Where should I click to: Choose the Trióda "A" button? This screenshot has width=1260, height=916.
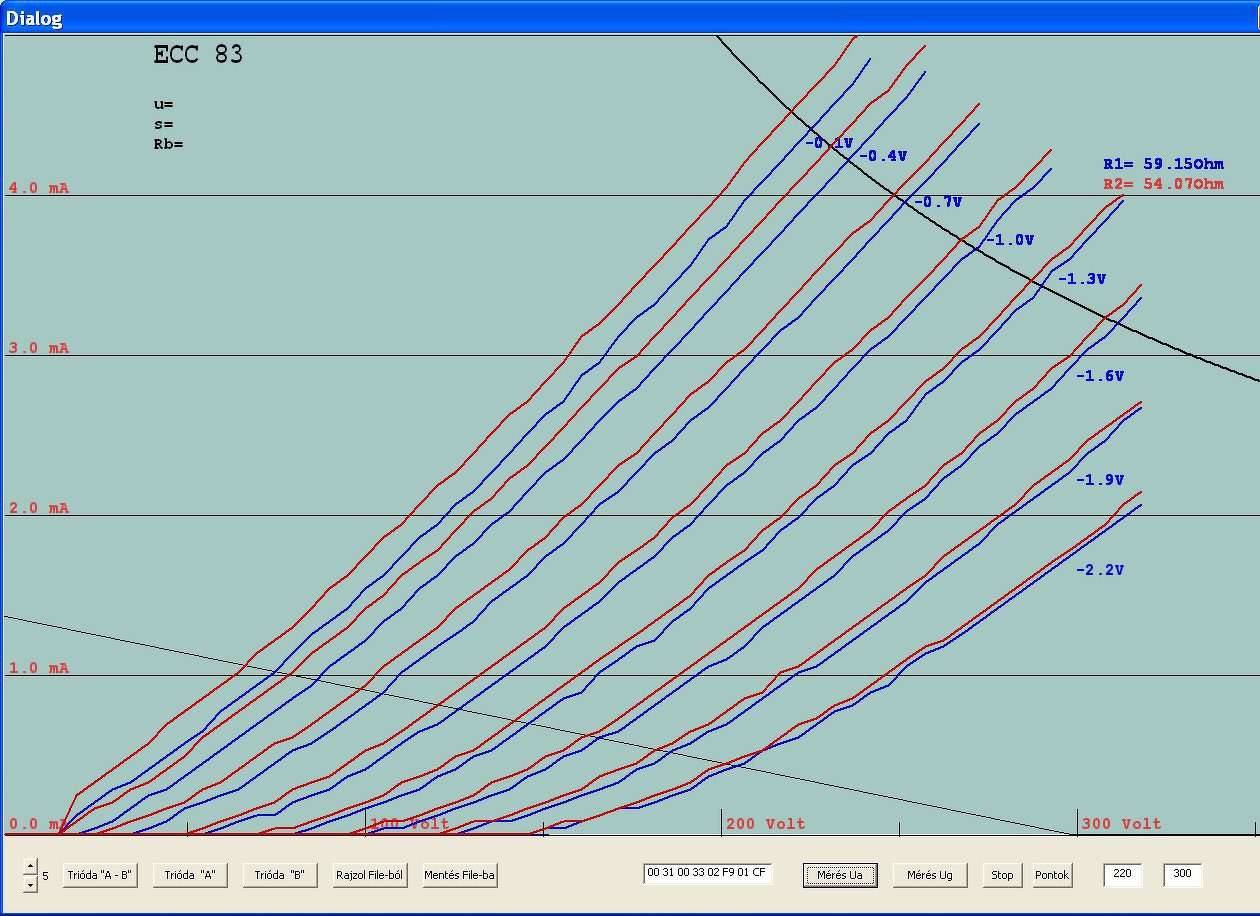pyautogui.click(x=190, y=875)
